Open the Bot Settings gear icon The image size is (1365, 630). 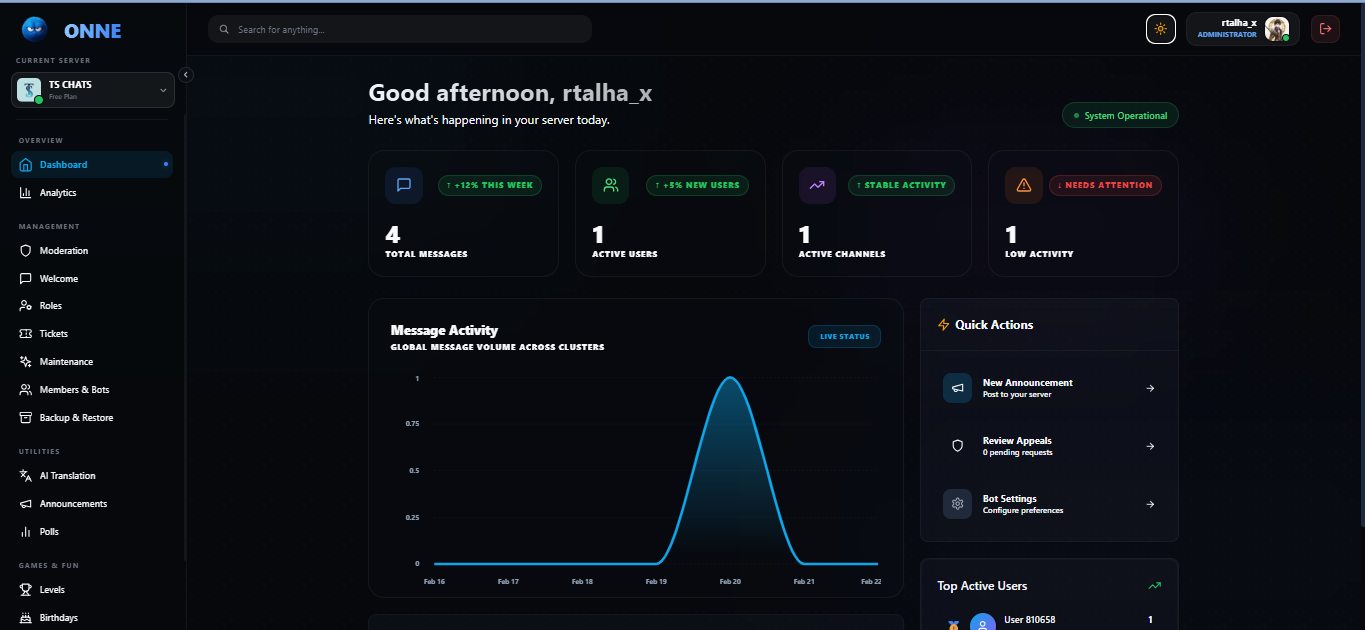[x=957, y=504]
